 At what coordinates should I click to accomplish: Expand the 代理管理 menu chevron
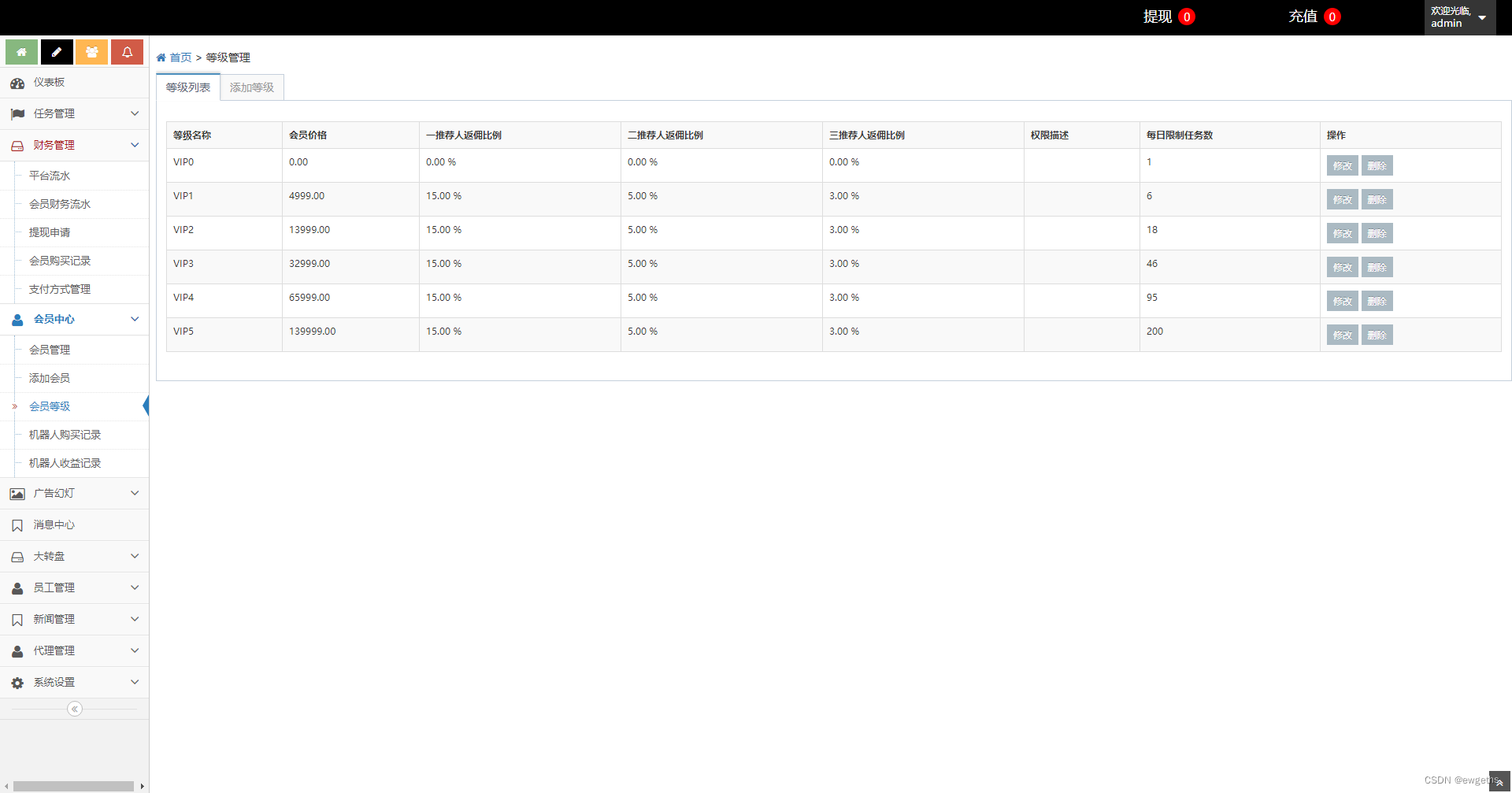tap(135, 650)
